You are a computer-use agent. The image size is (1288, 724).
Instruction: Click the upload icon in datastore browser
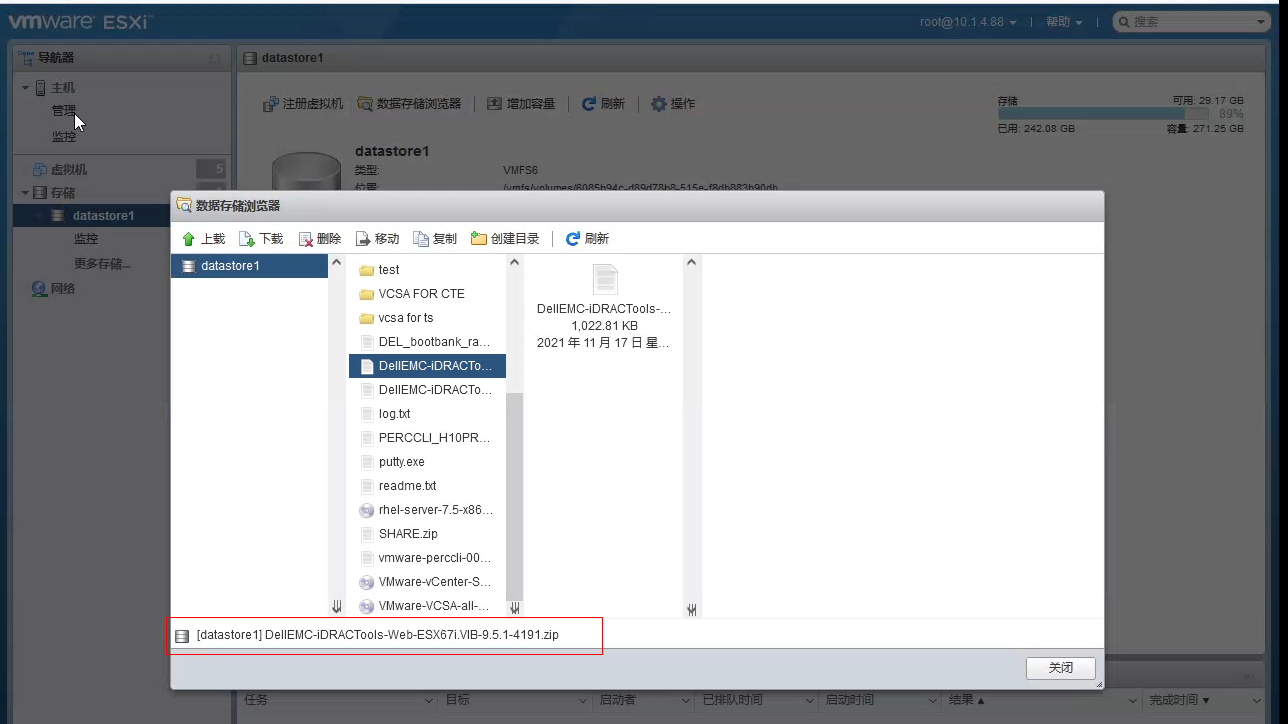[x=189, y=238]
